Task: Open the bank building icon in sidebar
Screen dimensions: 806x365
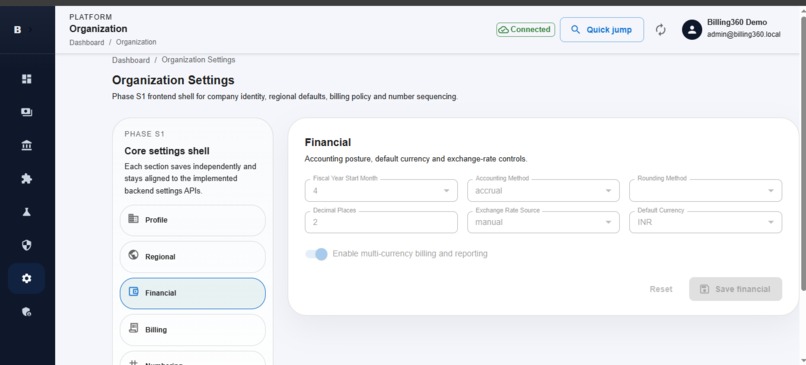Action: coord(27,145)
